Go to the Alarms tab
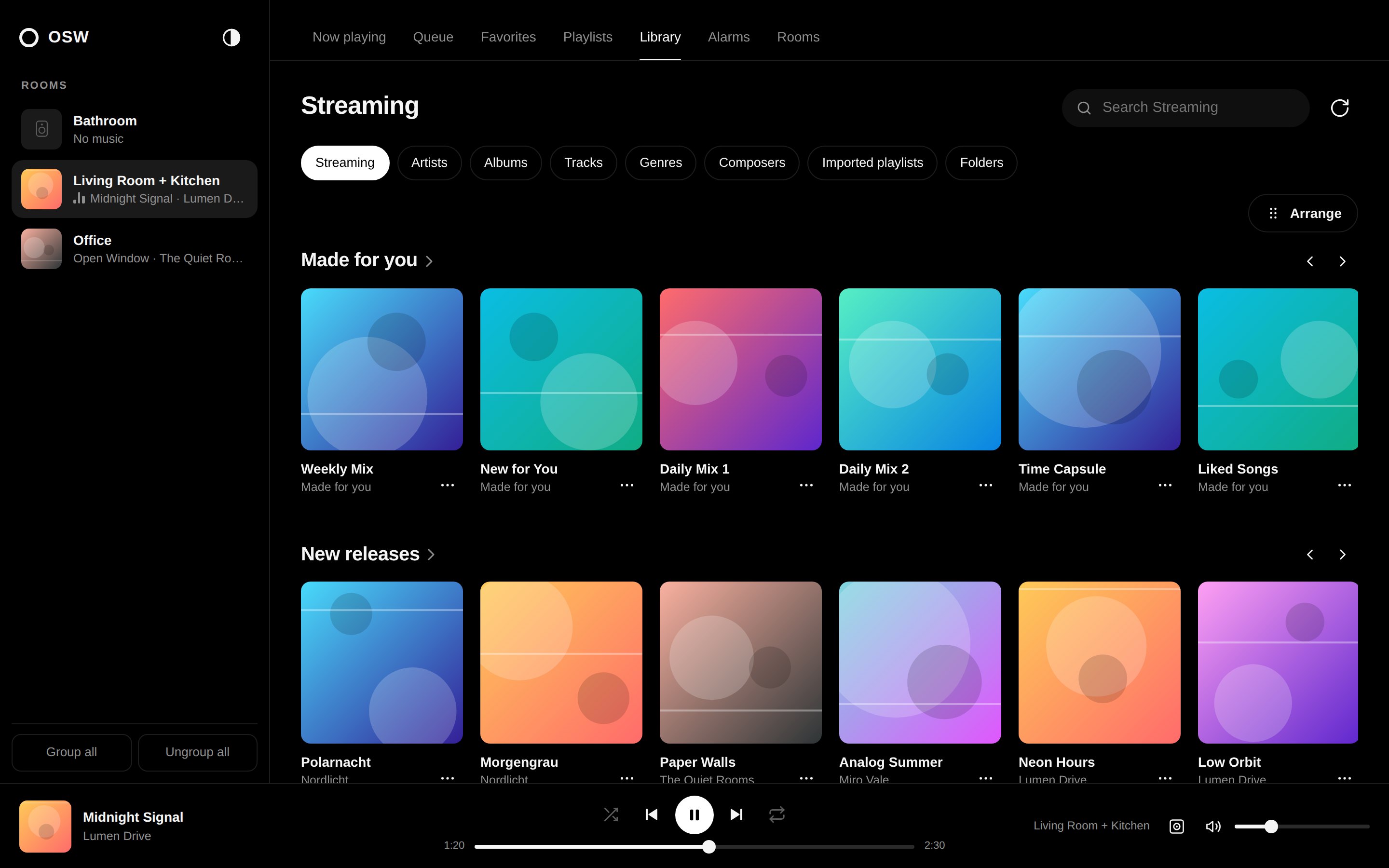Image resolution: width=1389 pixels, height=868 pixels. click(729, 37)
